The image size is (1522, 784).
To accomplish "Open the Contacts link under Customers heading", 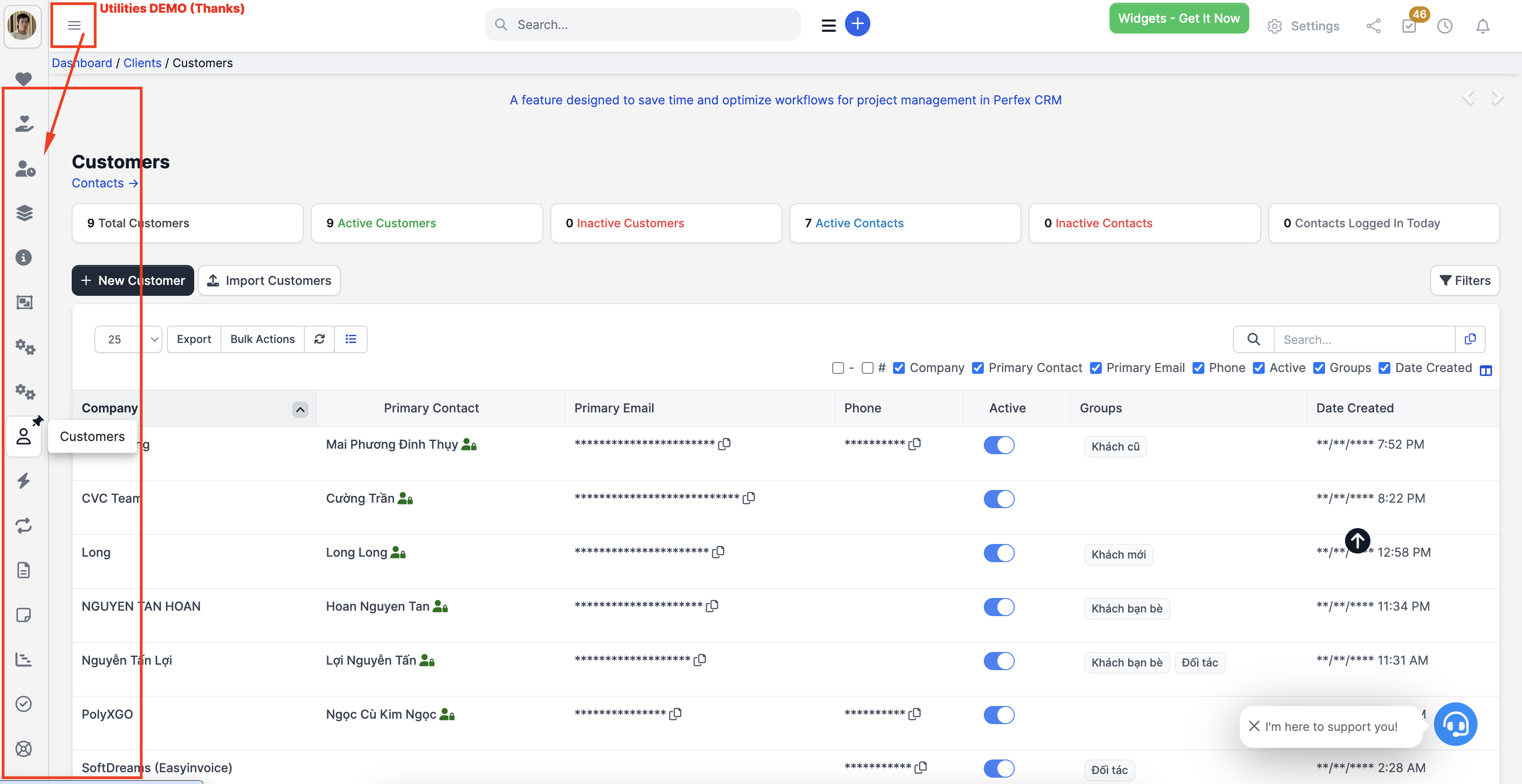I will 104,183.
